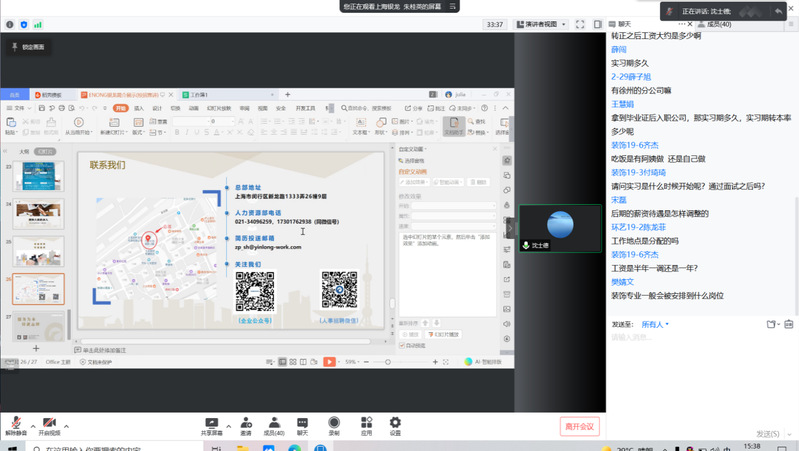The width and height of the screenshot is (799, 451).
Task: Select 沈士佳 participant video thumbnail
Action: coord(560,228)
